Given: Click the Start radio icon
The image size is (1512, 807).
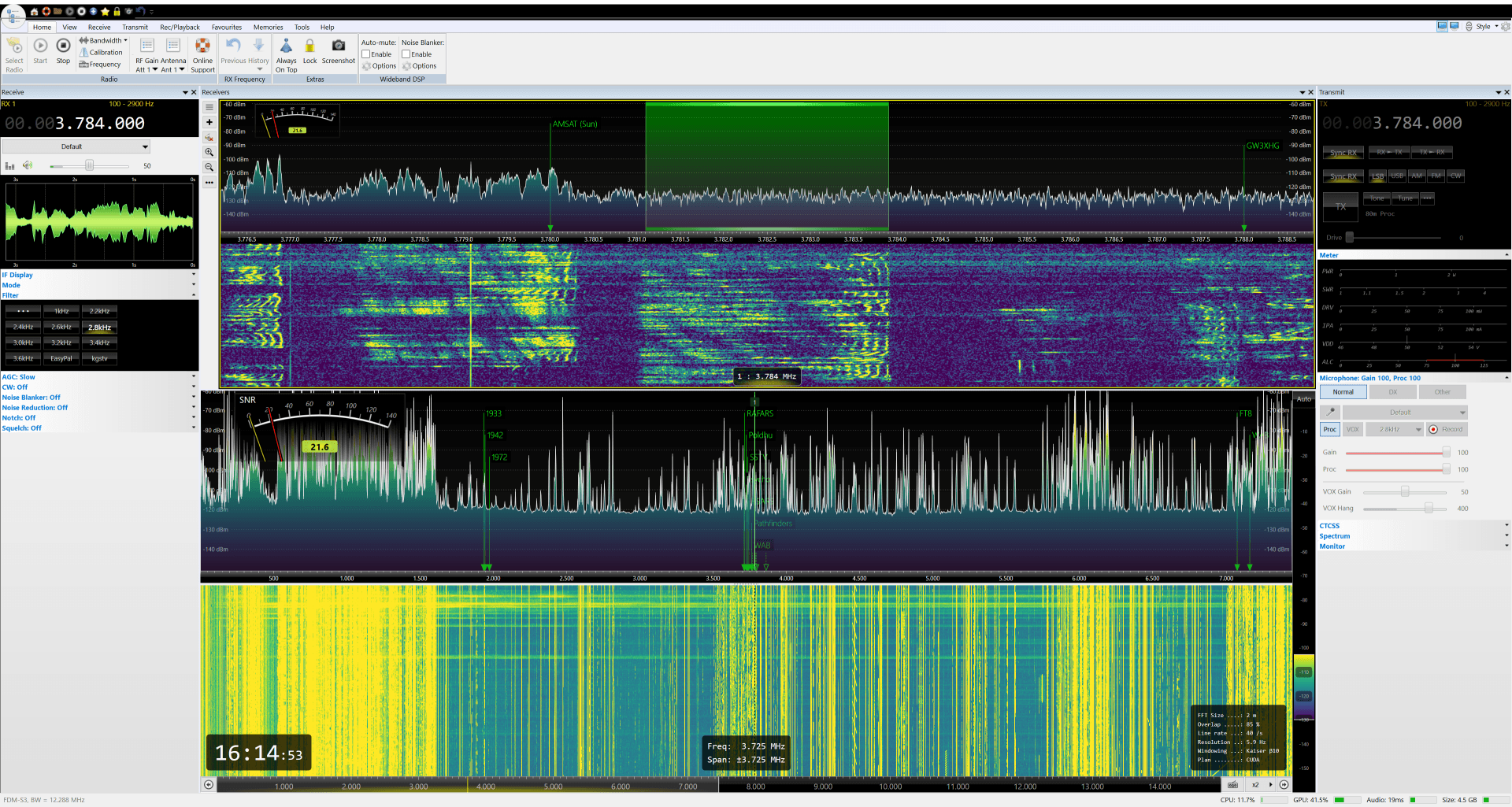Looking at the screenshot, I should (40, 46).
